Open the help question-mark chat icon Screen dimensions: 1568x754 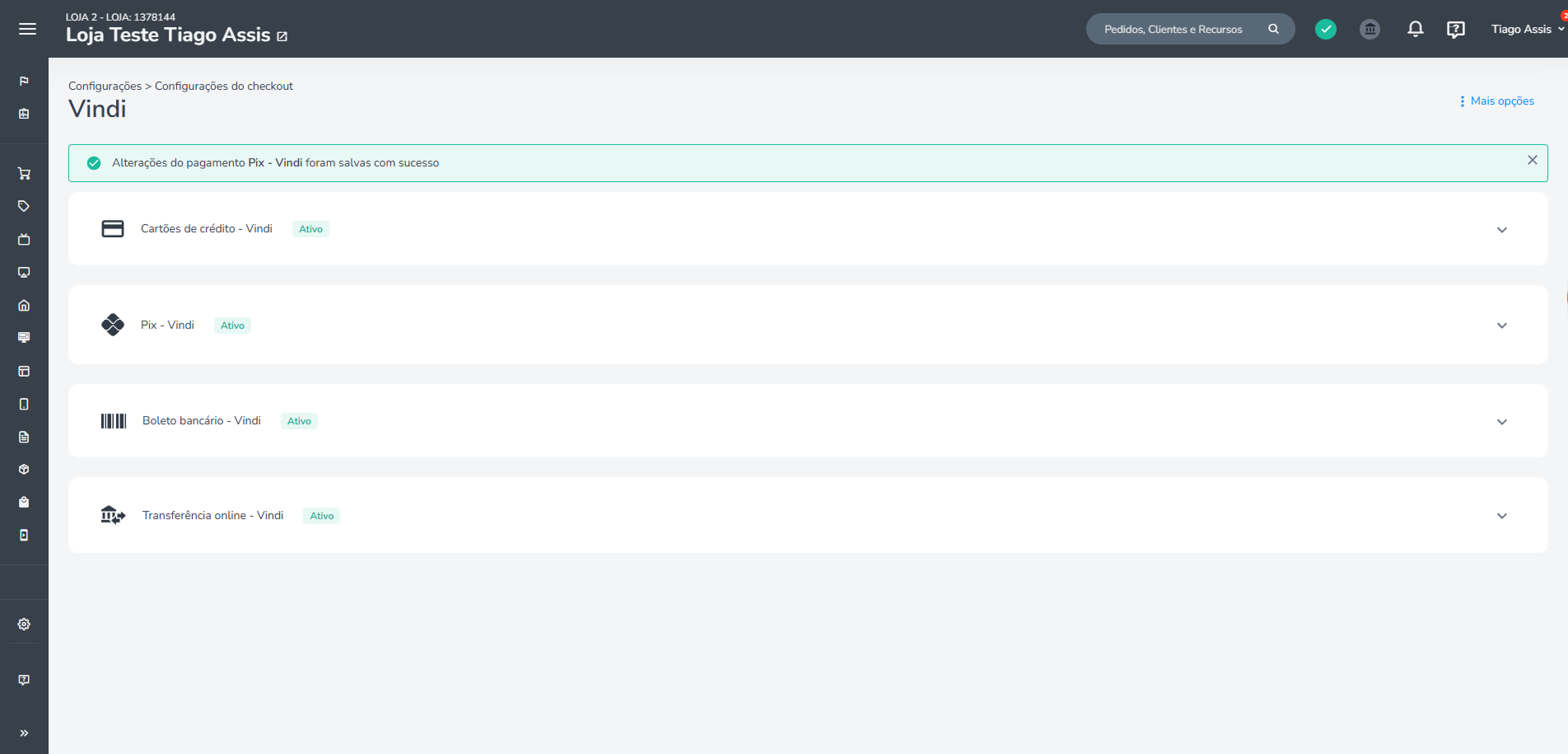(x=1455, y=29)
